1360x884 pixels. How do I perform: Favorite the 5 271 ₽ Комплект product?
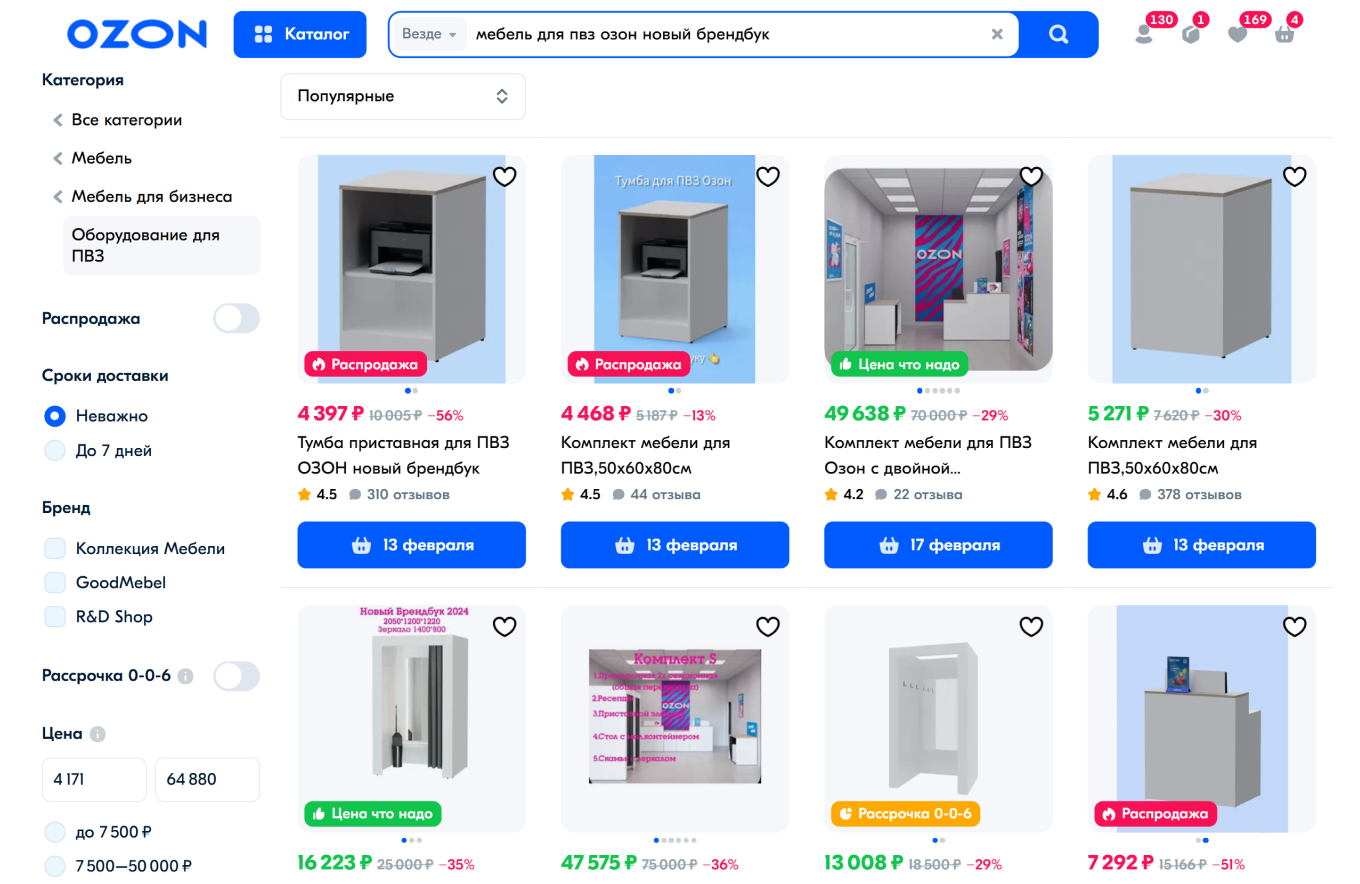pyautogui.click(x=1295, y=177)
